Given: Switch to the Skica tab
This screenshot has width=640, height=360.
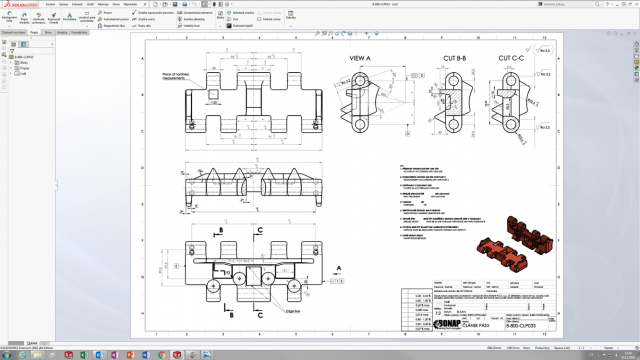Looking at the screenshot, I should coord(48,32).
